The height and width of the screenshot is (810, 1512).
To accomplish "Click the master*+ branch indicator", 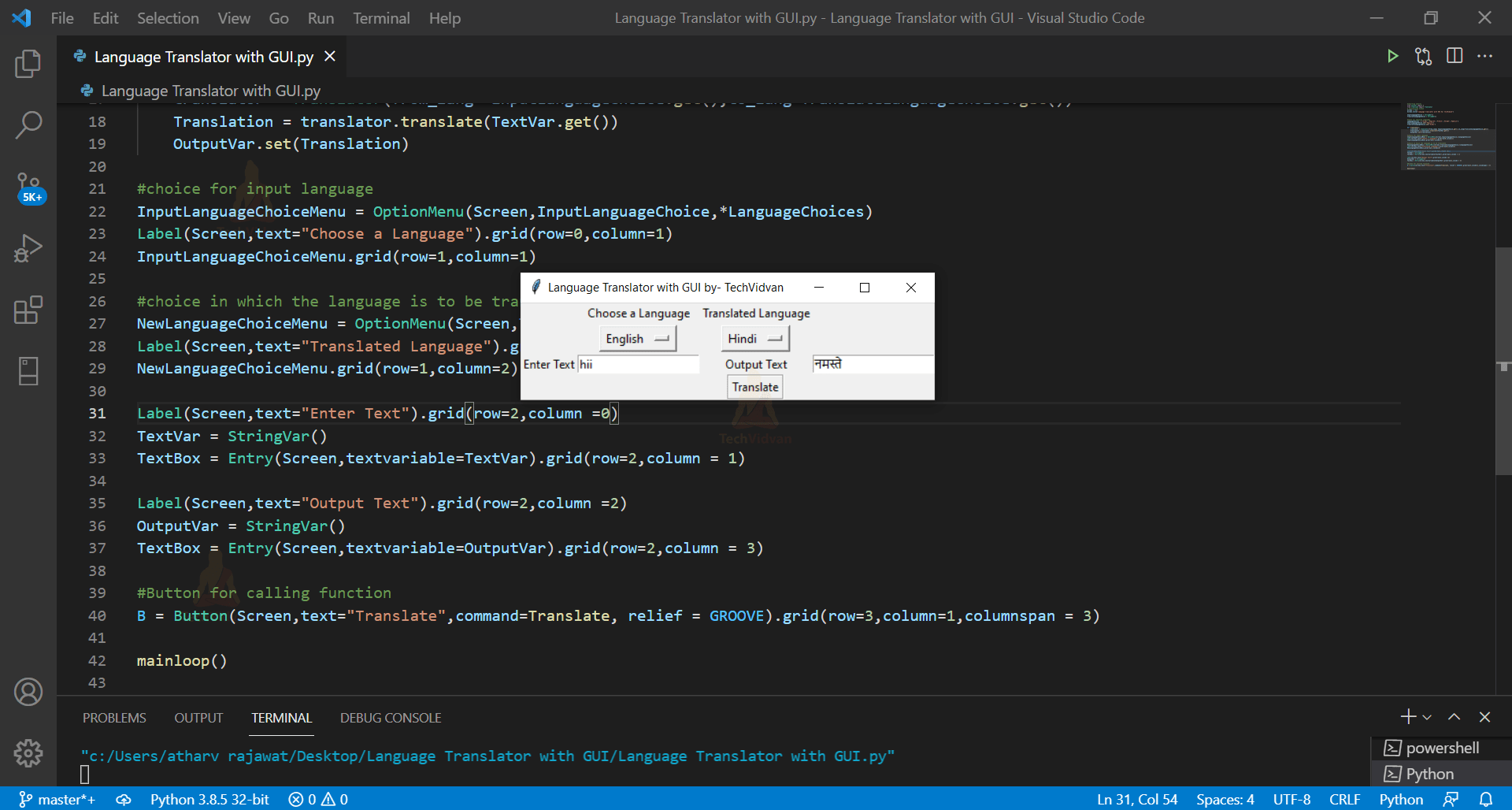I will click(57, 799).
